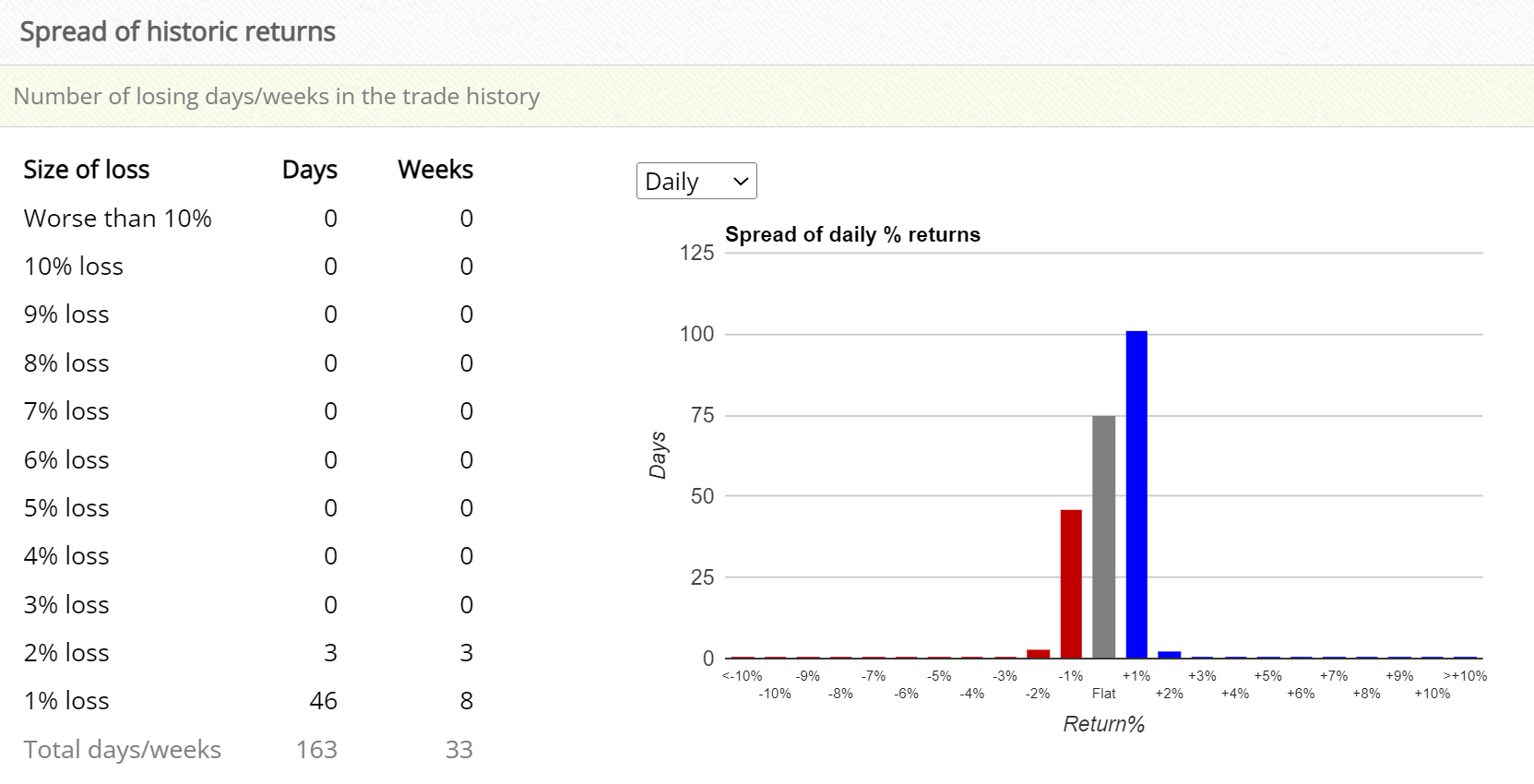Image resolution: width=1534 pixels, height=784 pixels.
Task: Click the gray Flat return bar
Action: click(1104, 537)
